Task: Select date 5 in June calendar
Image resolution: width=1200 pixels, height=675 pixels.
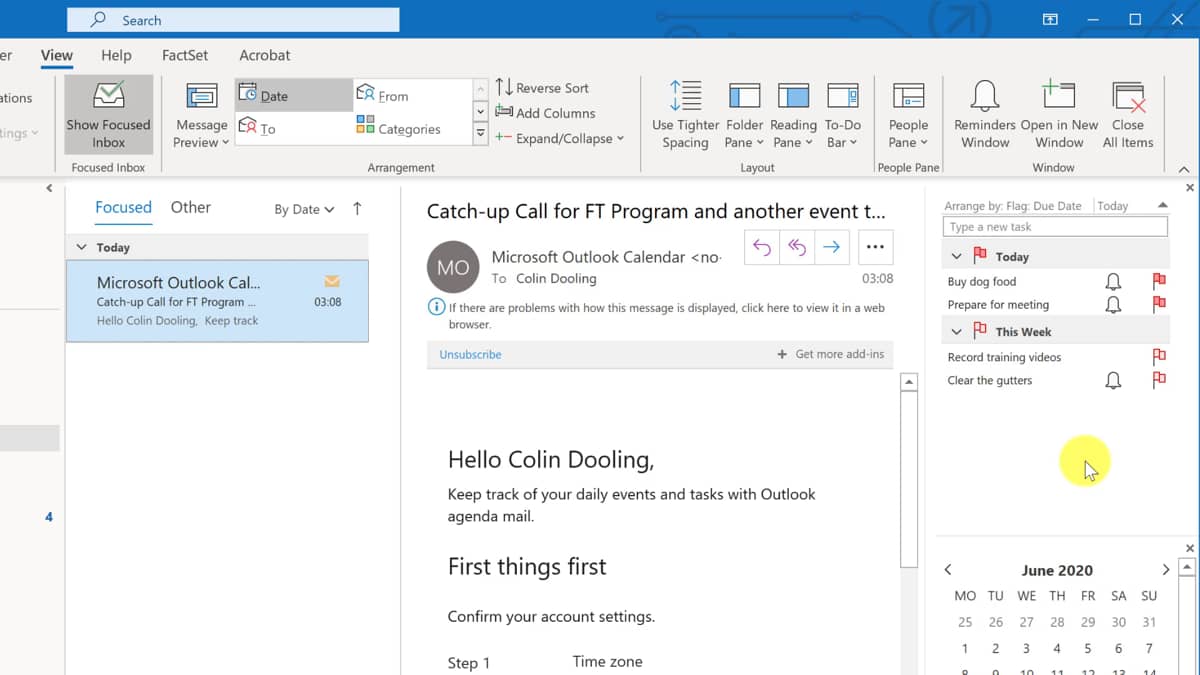Action: click(x=1088, y=648)
